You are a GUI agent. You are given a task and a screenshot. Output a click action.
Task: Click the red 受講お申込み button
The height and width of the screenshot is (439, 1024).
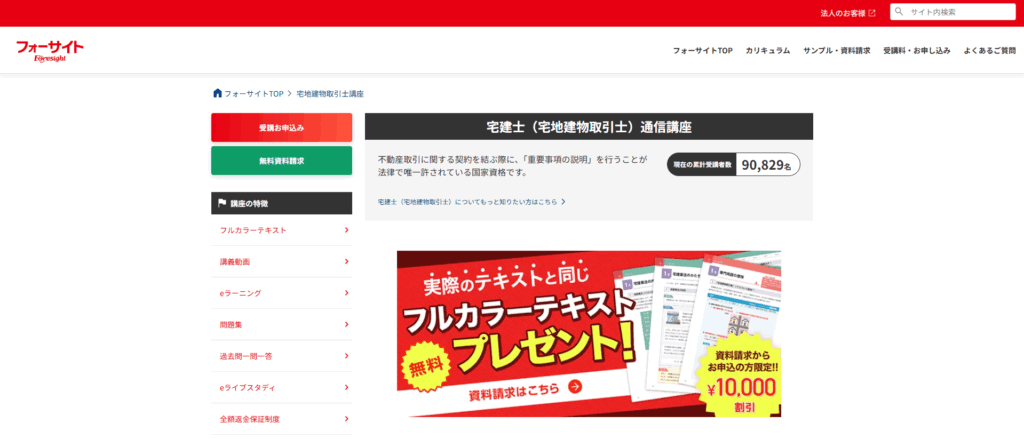pyautogui.click(x=281, y=127)
